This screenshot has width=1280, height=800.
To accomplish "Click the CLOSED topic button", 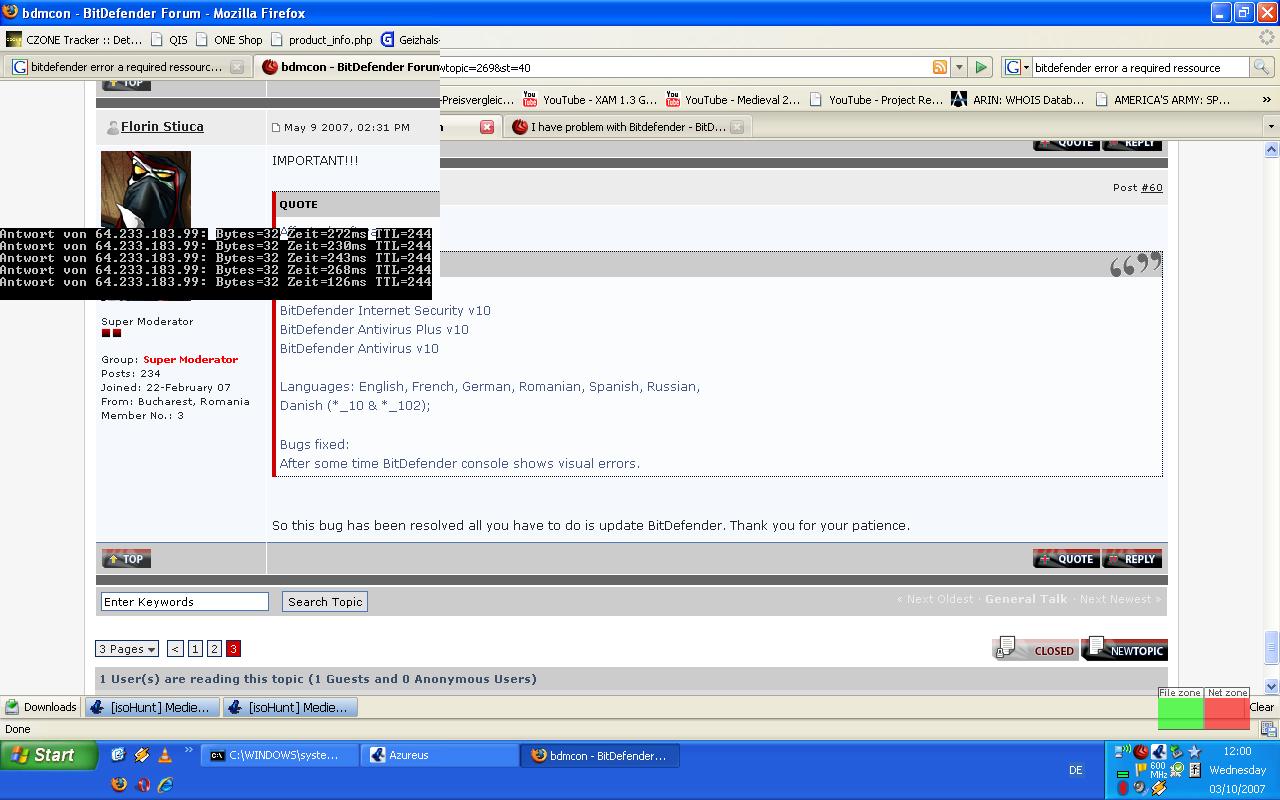I will pyautogui.click(x=1036, y=649).
